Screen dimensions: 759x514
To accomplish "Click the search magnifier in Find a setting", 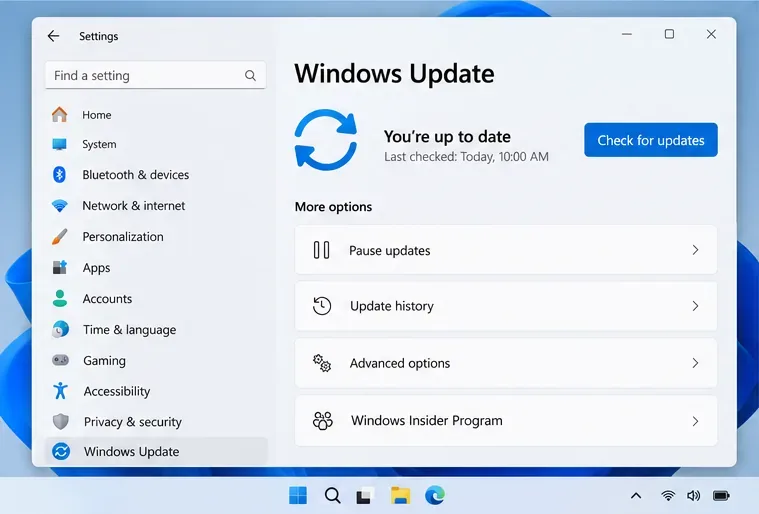I will [250, 76].
